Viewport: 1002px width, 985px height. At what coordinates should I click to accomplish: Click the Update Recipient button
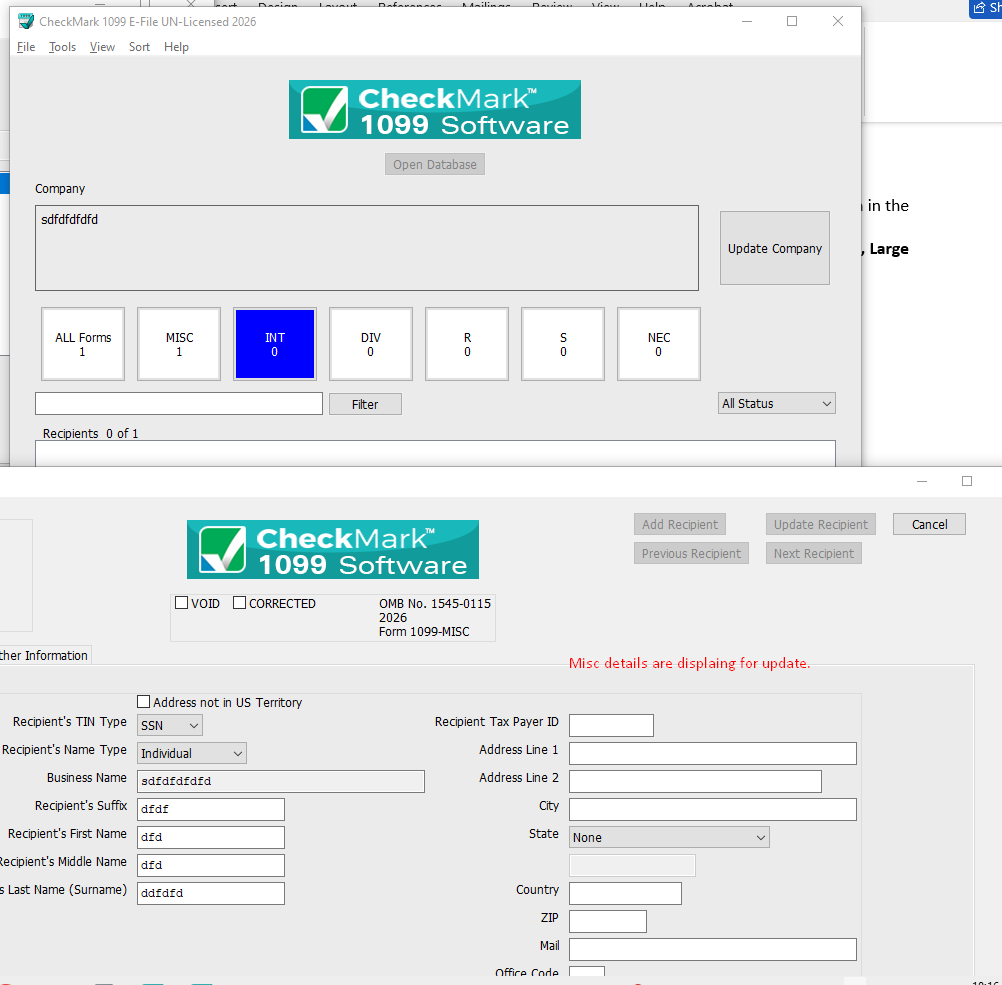click(821, 524)
